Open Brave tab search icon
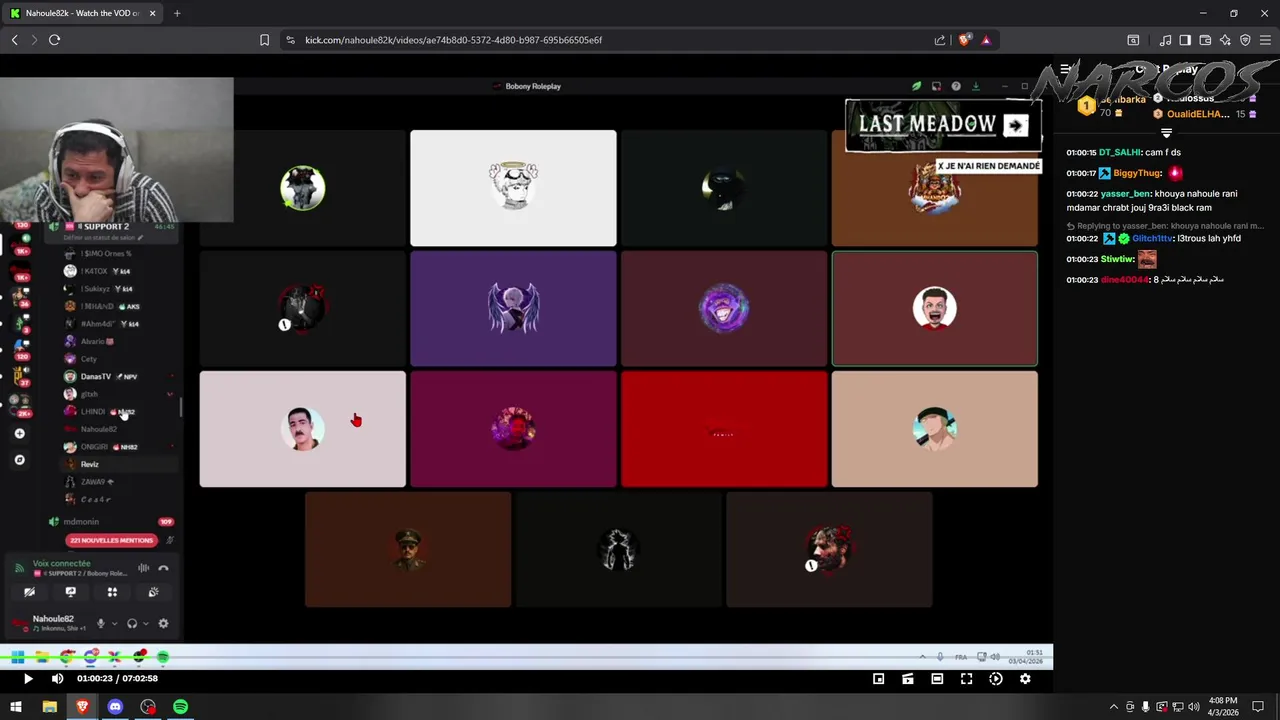Screen dimensions: 1280x720 [x=1133, y=40]
